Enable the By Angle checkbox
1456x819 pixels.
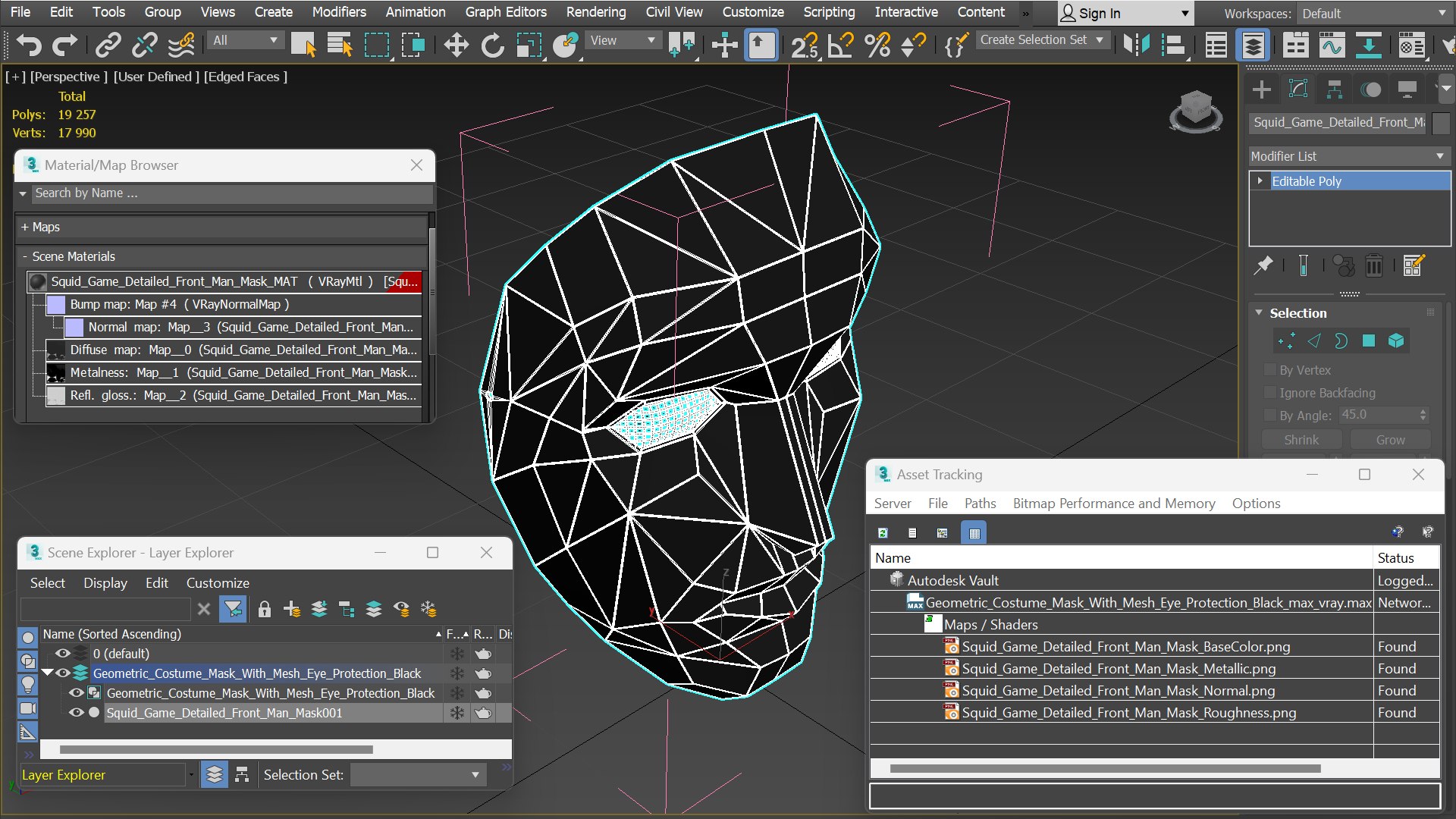coord(1270,415)
